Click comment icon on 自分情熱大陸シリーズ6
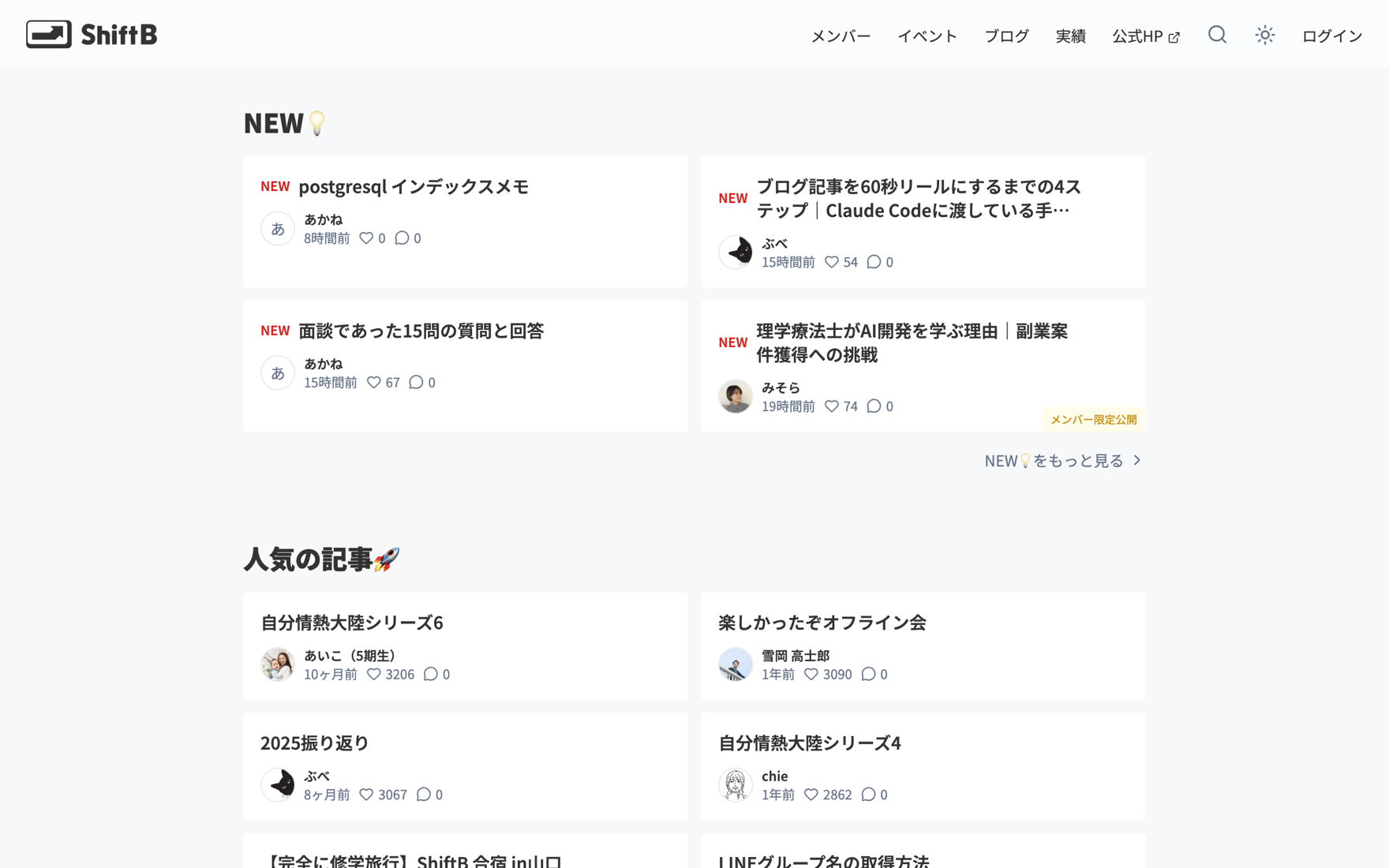 [x=430, y=674]
